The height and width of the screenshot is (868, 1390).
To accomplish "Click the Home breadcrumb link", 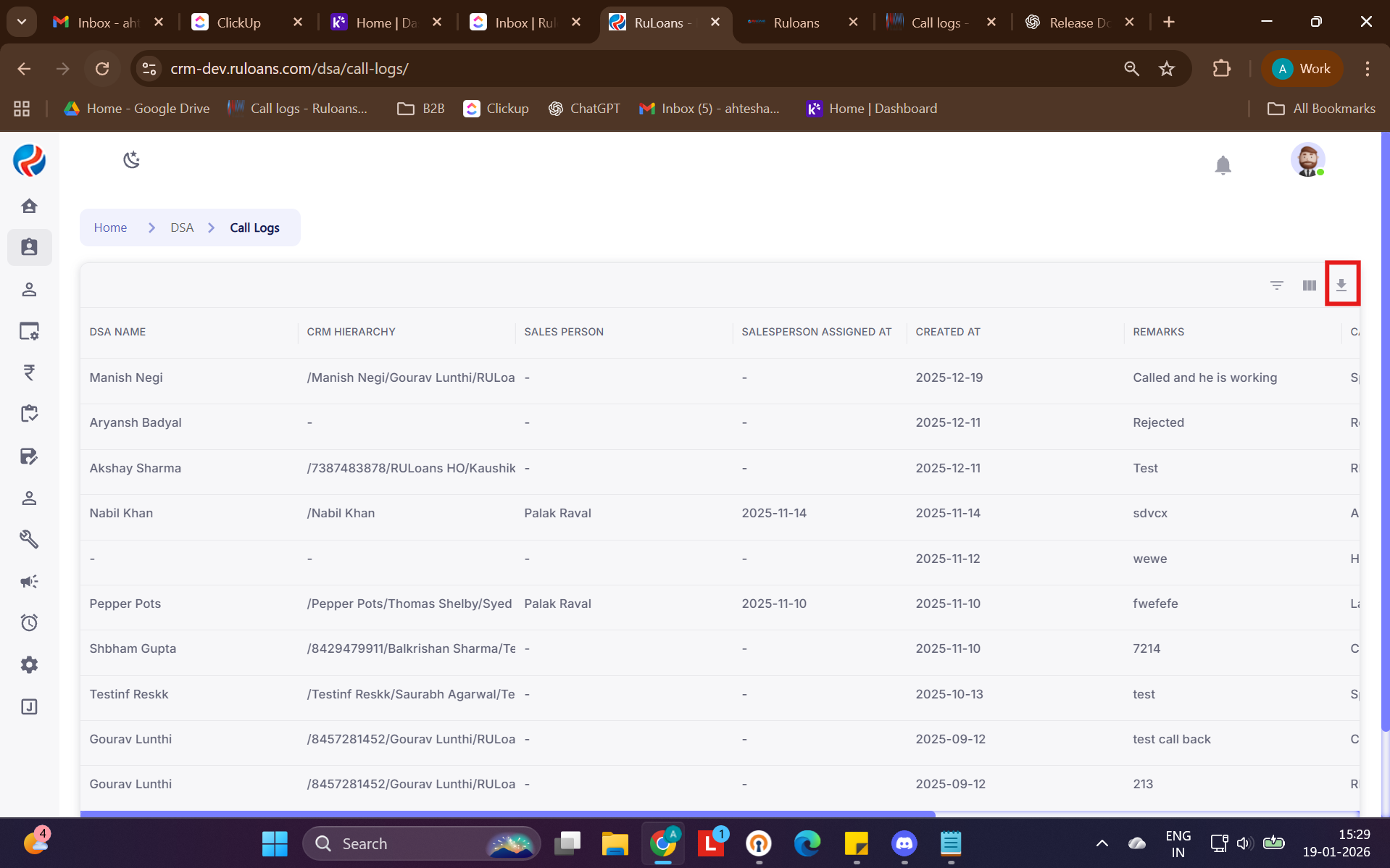I will click(110, 228).
